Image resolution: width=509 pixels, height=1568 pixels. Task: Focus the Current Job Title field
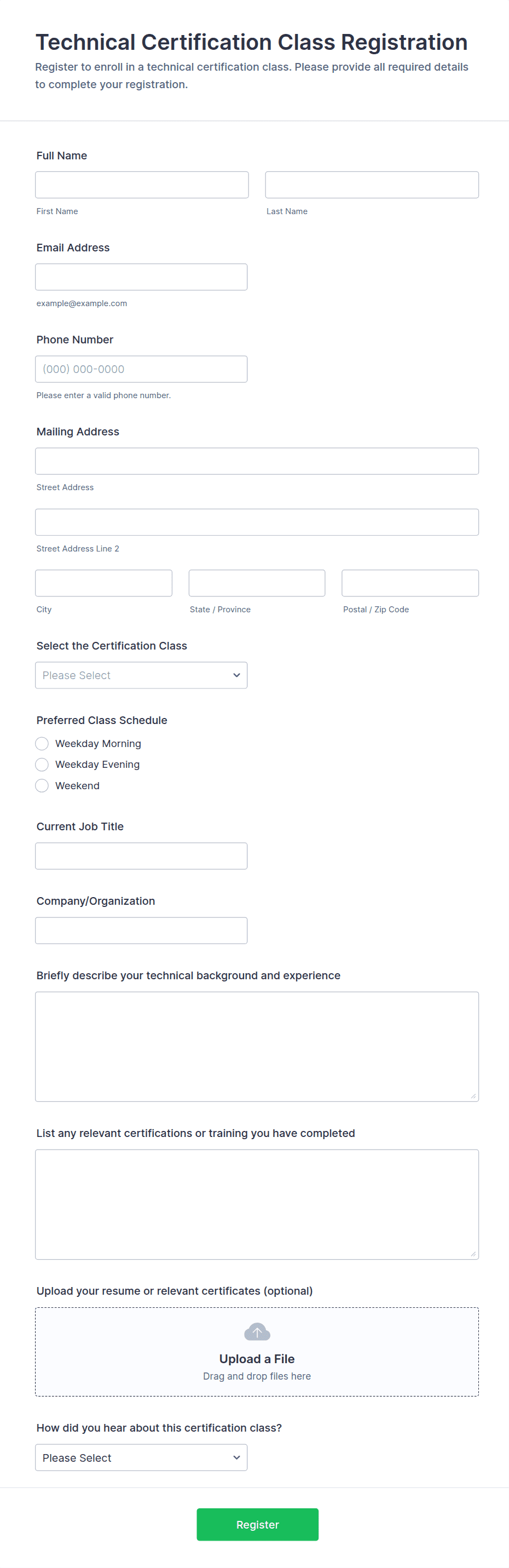pos(141,857)
